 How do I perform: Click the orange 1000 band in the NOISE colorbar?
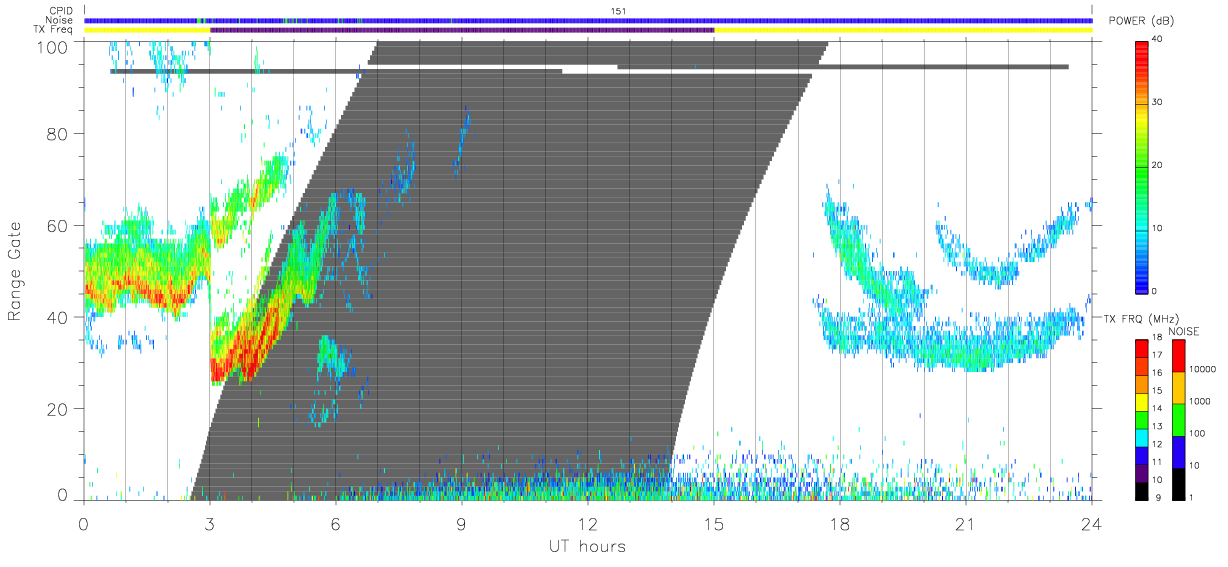(x=1178, y=387)
